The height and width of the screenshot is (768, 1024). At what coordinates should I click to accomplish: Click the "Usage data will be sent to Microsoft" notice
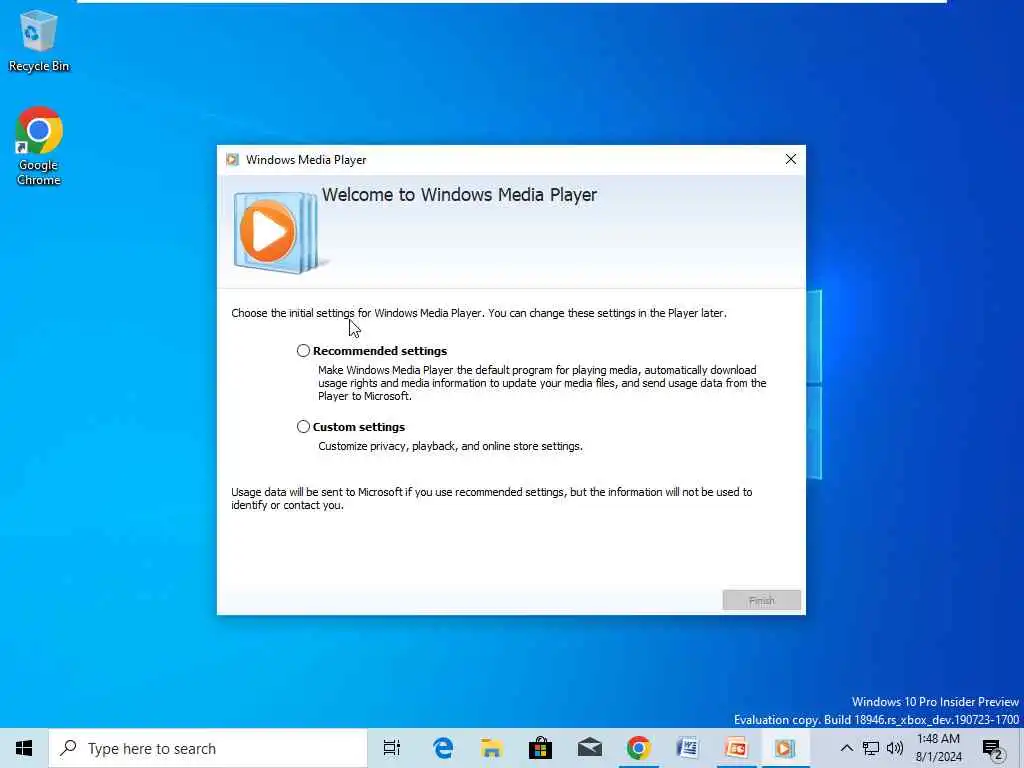tap(492, 498)
